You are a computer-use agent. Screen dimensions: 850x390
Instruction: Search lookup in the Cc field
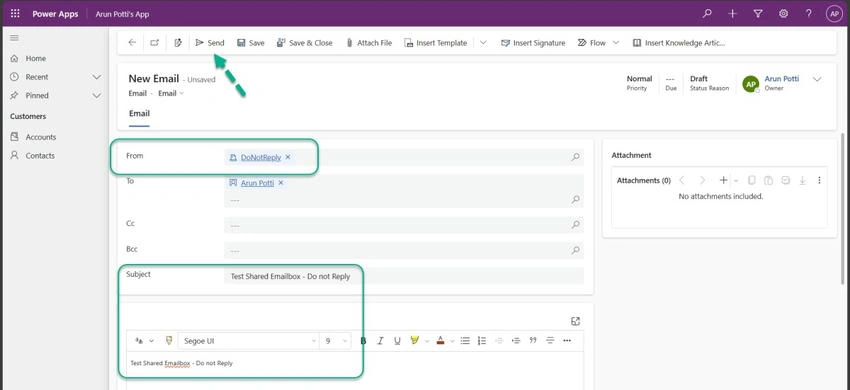(575, 225)
